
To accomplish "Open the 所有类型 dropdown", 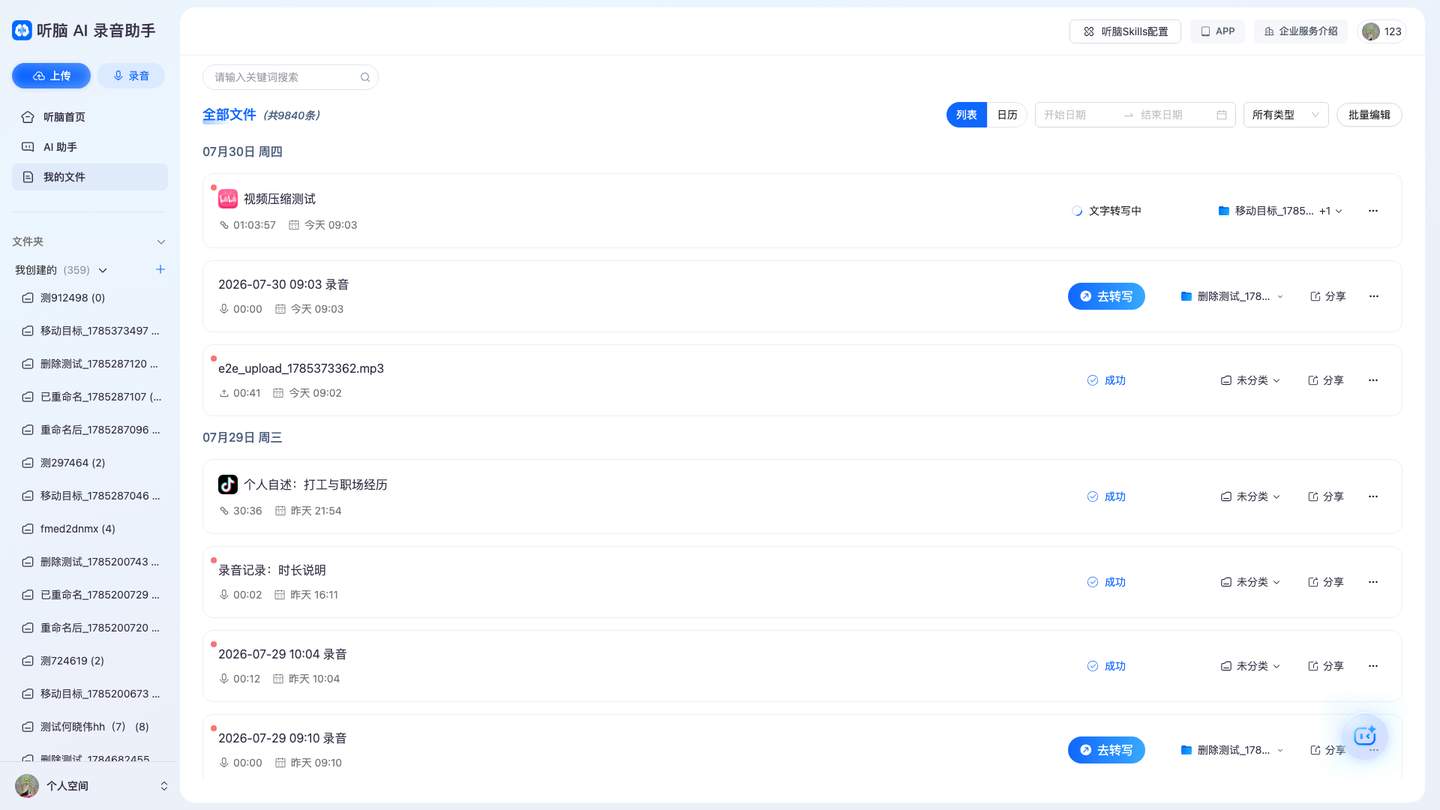I will 1286,115.
